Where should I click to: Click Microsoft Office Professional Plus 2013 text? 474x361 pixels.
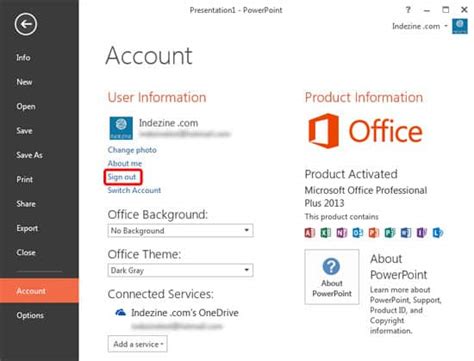[366, 197]
